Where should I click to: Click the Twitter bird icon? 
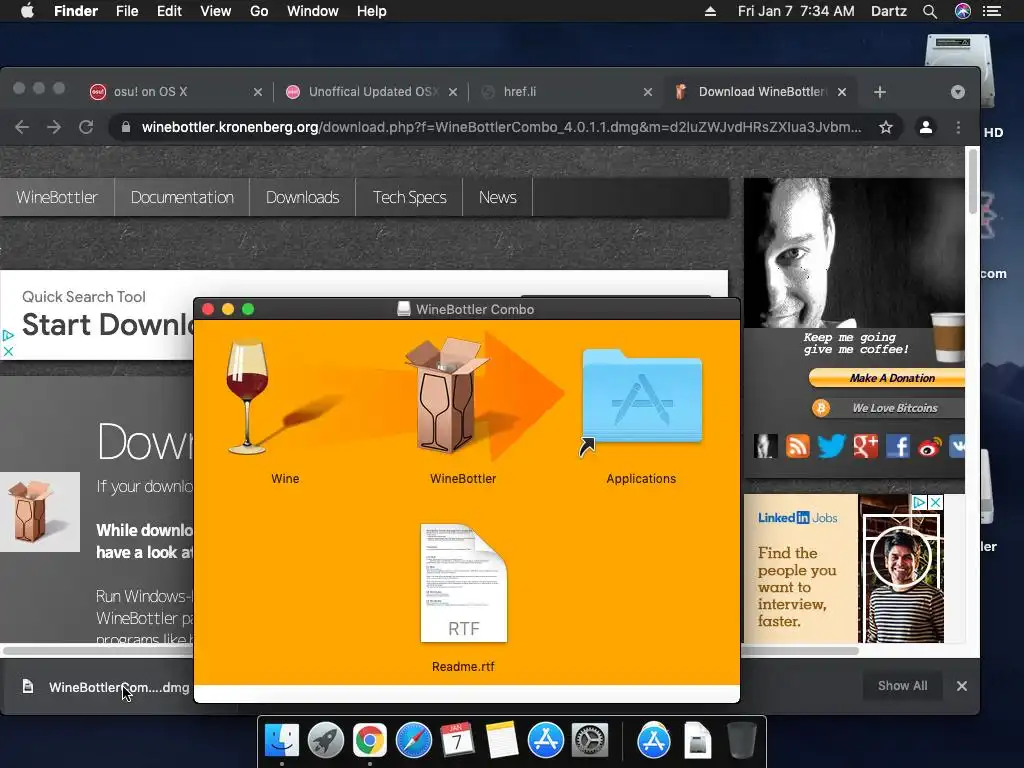pyautogui.click(x=831, y=447)
